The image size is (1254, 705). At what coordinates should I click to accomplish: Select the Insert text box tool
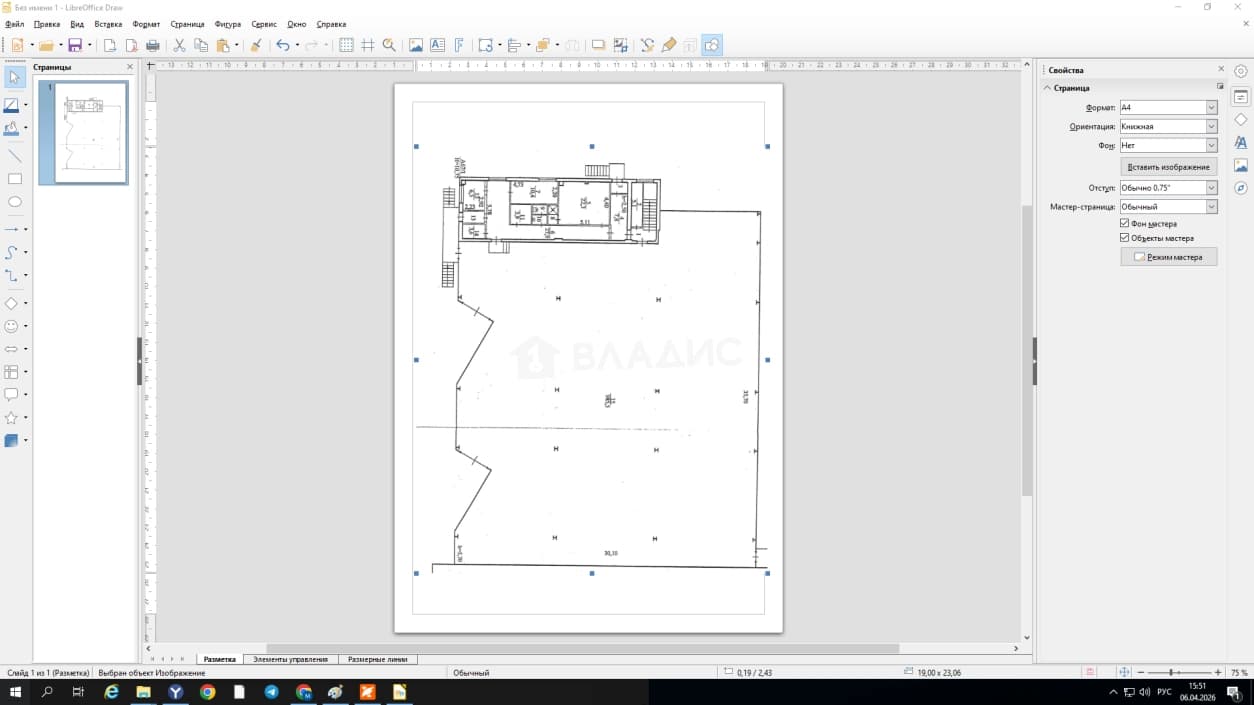click(x=437, y=45)
